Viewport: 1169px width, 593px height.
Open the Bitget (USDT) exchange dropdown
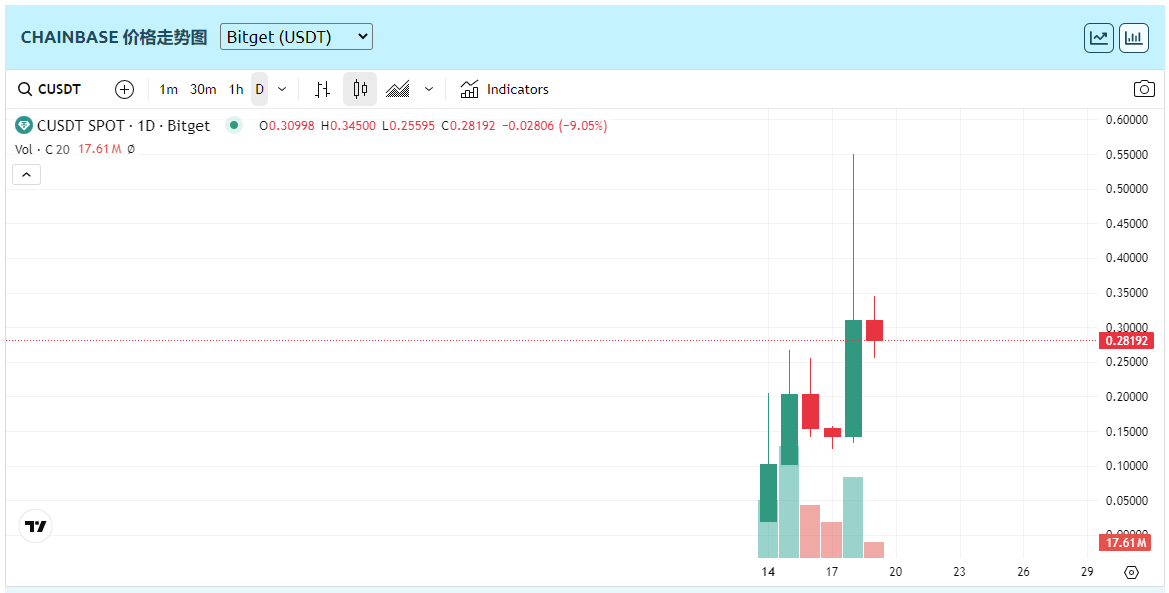(296, 37)
